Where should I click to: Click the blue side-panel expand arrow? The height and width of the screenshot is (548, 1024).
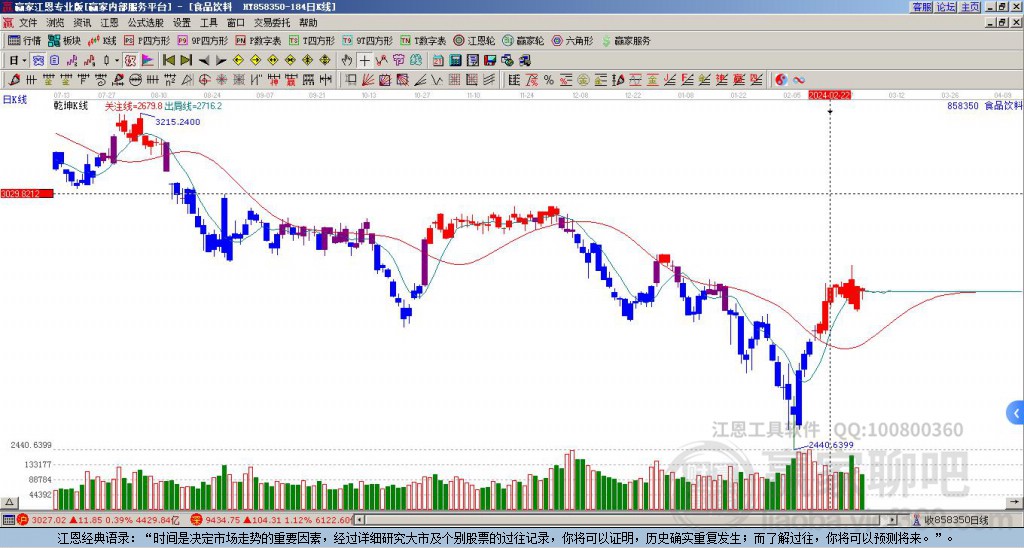1015,413
